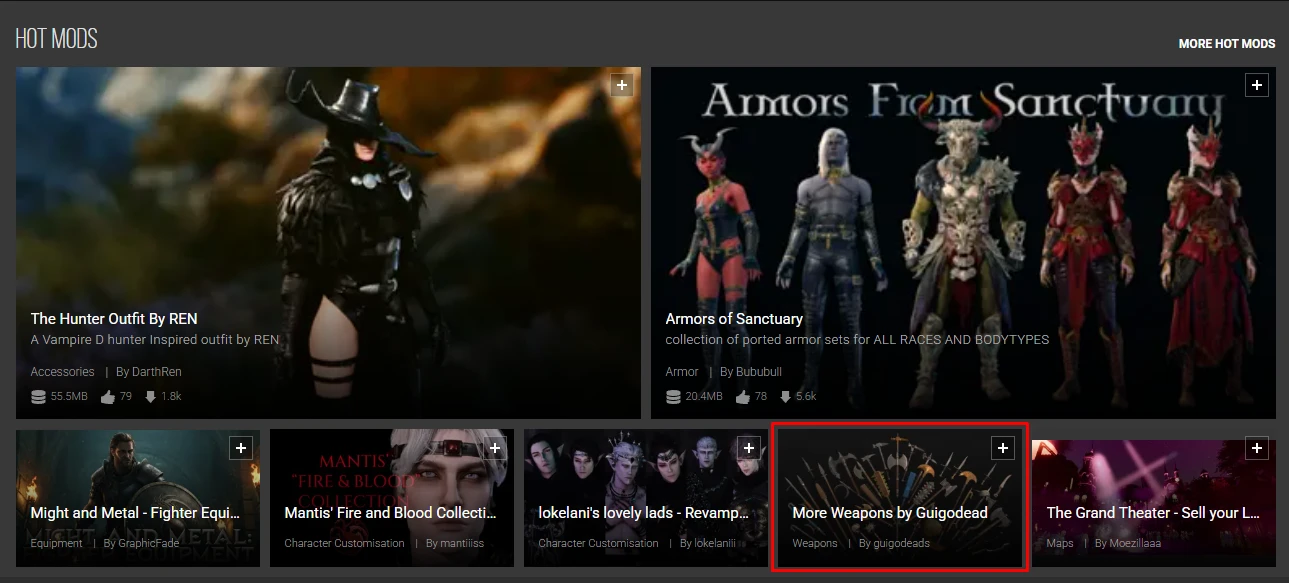1289x583 pixels.
Task: Click the file size icon beside 55.5MB
Action: [38, 397]
